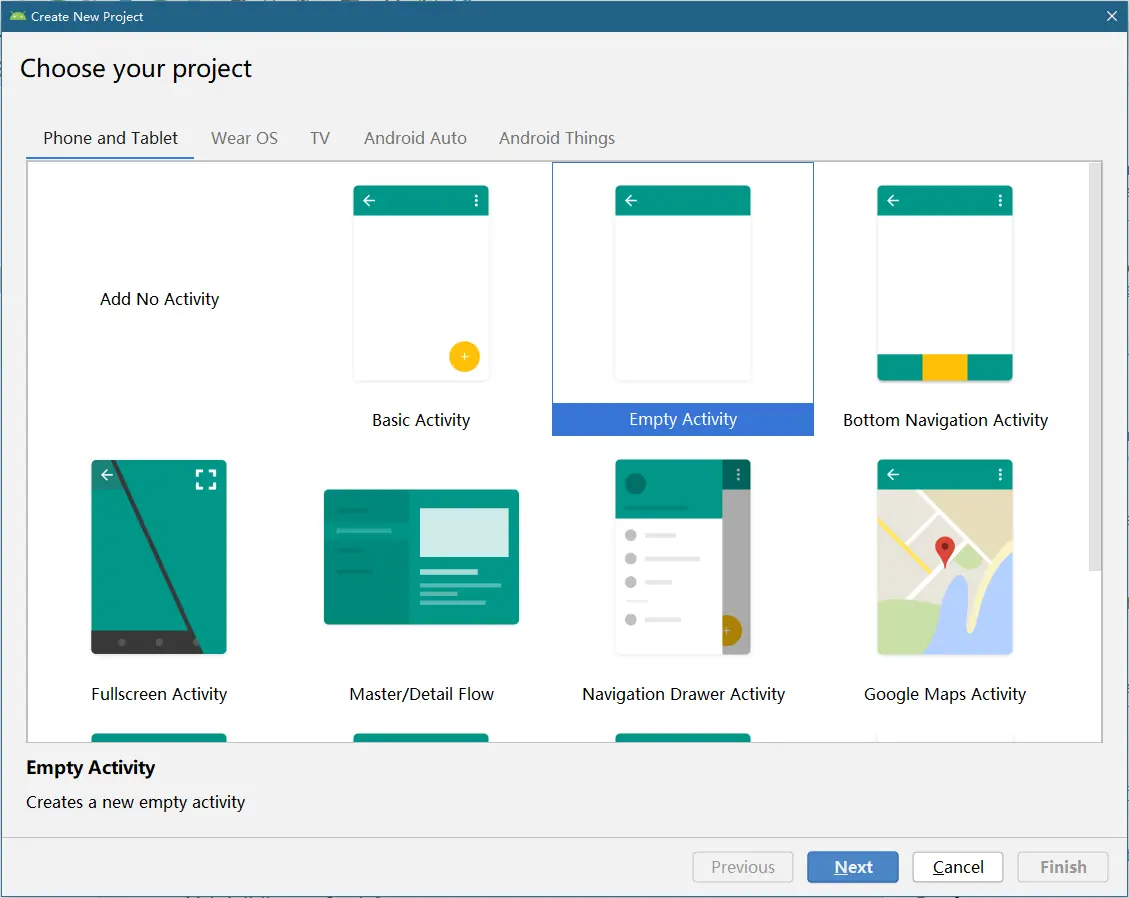Click the Creates a new empty activity text
The width and height of the screenshot is (1129, 898).
pos(136,802)
